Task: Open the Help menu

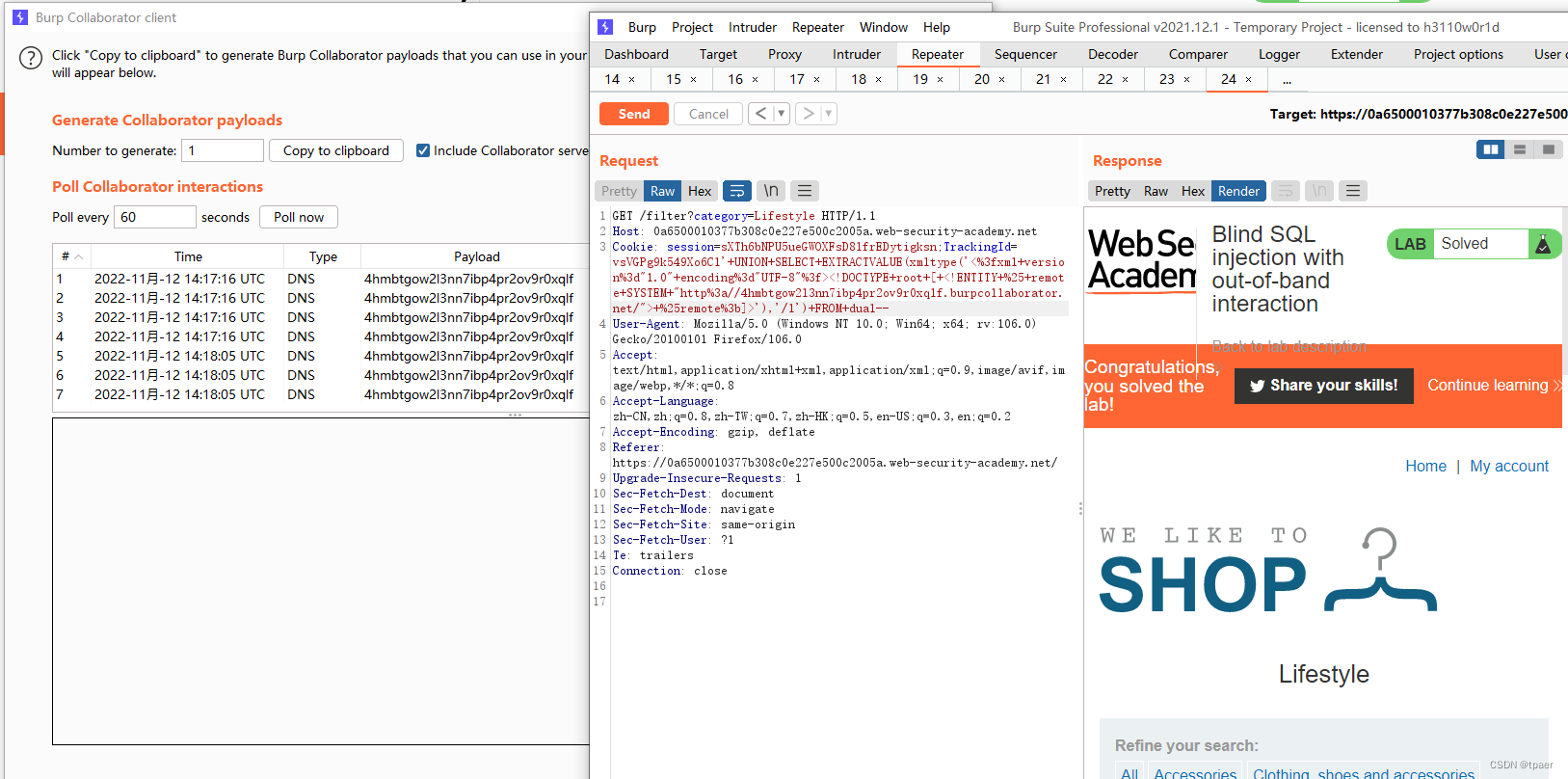Action: [x=937, y=27]
